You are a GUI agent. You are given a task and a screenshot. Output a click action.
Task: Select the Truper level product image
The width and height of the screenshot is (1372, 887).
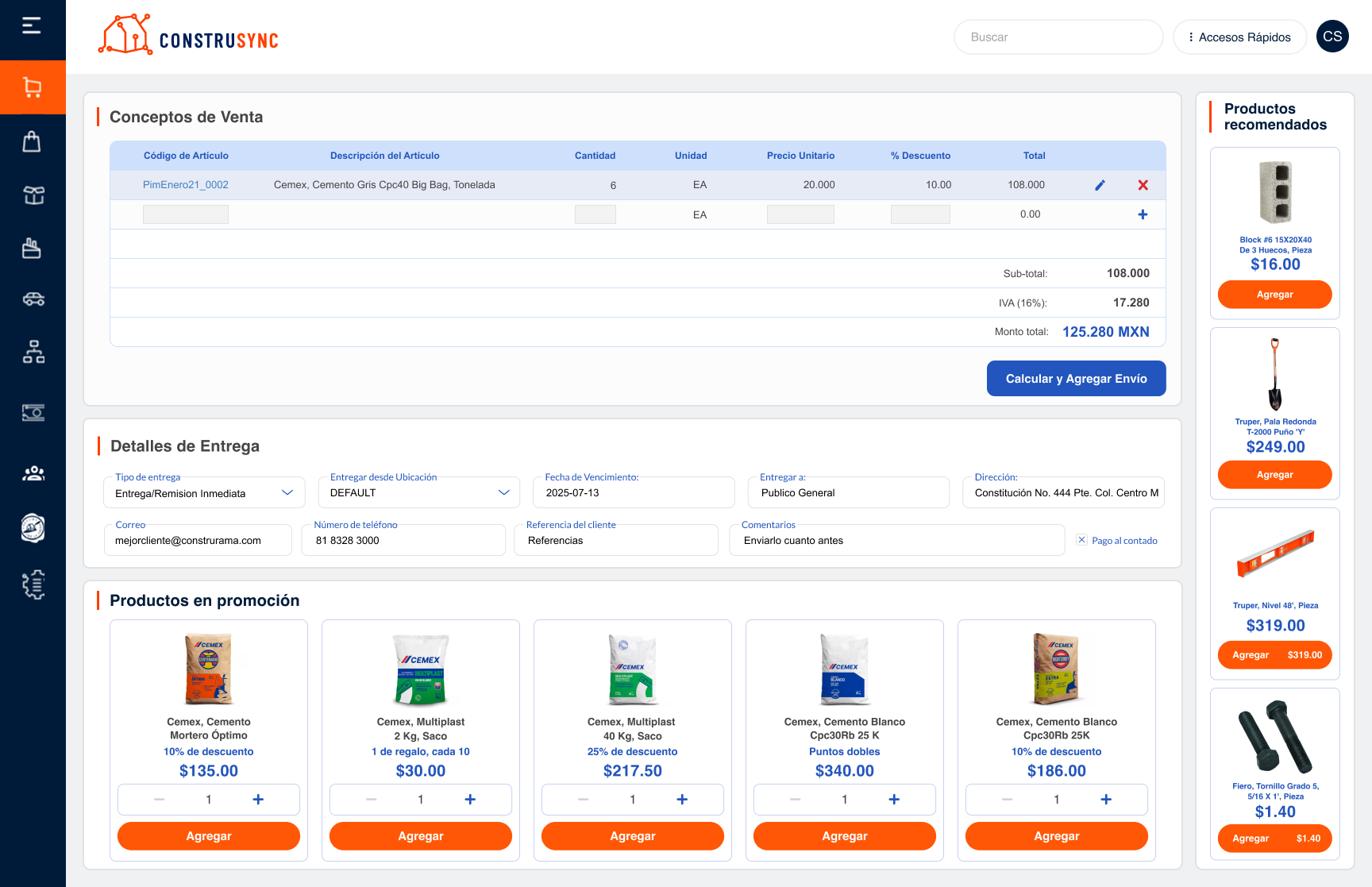(x=1275, y=553)
